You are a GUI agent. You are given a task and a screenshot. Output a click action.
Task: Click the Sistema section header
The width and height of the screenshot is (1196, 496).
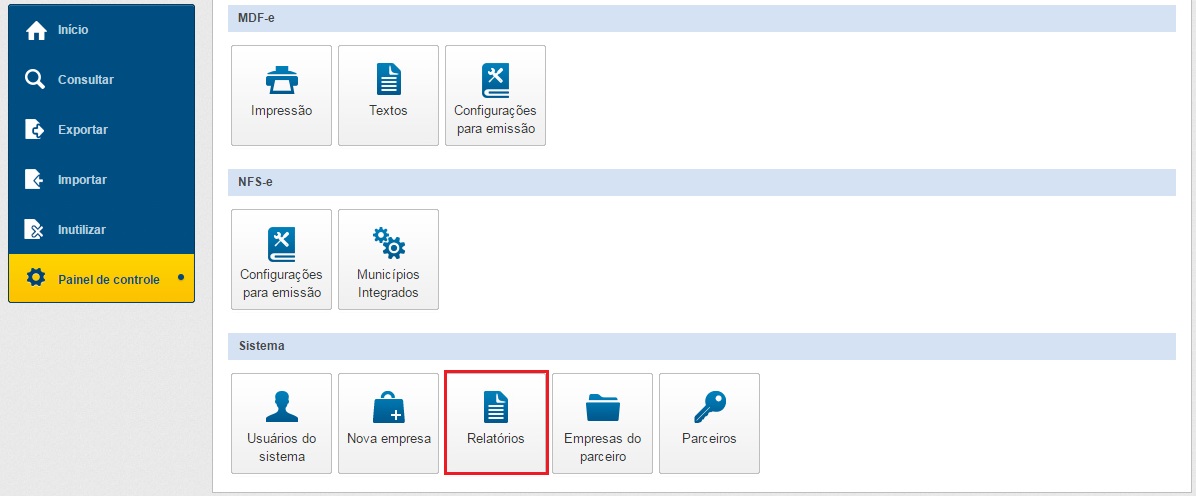click(x=702, y=346)
